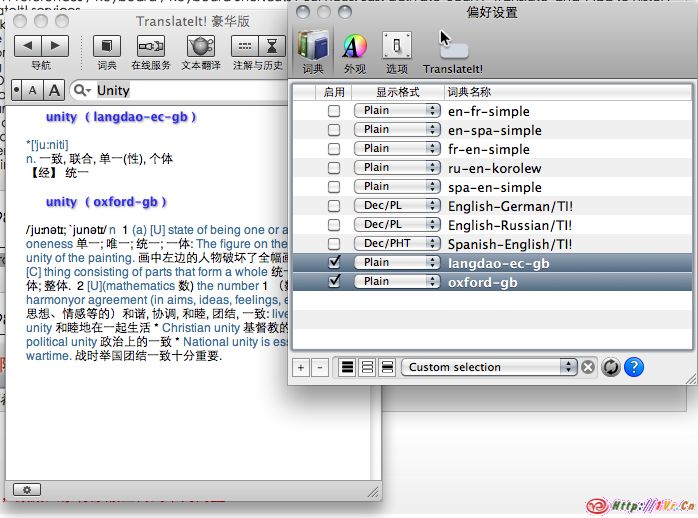Click the plus button to add dictionary
The height and width of the screenshot is (518, 698).
coord(301,367)
